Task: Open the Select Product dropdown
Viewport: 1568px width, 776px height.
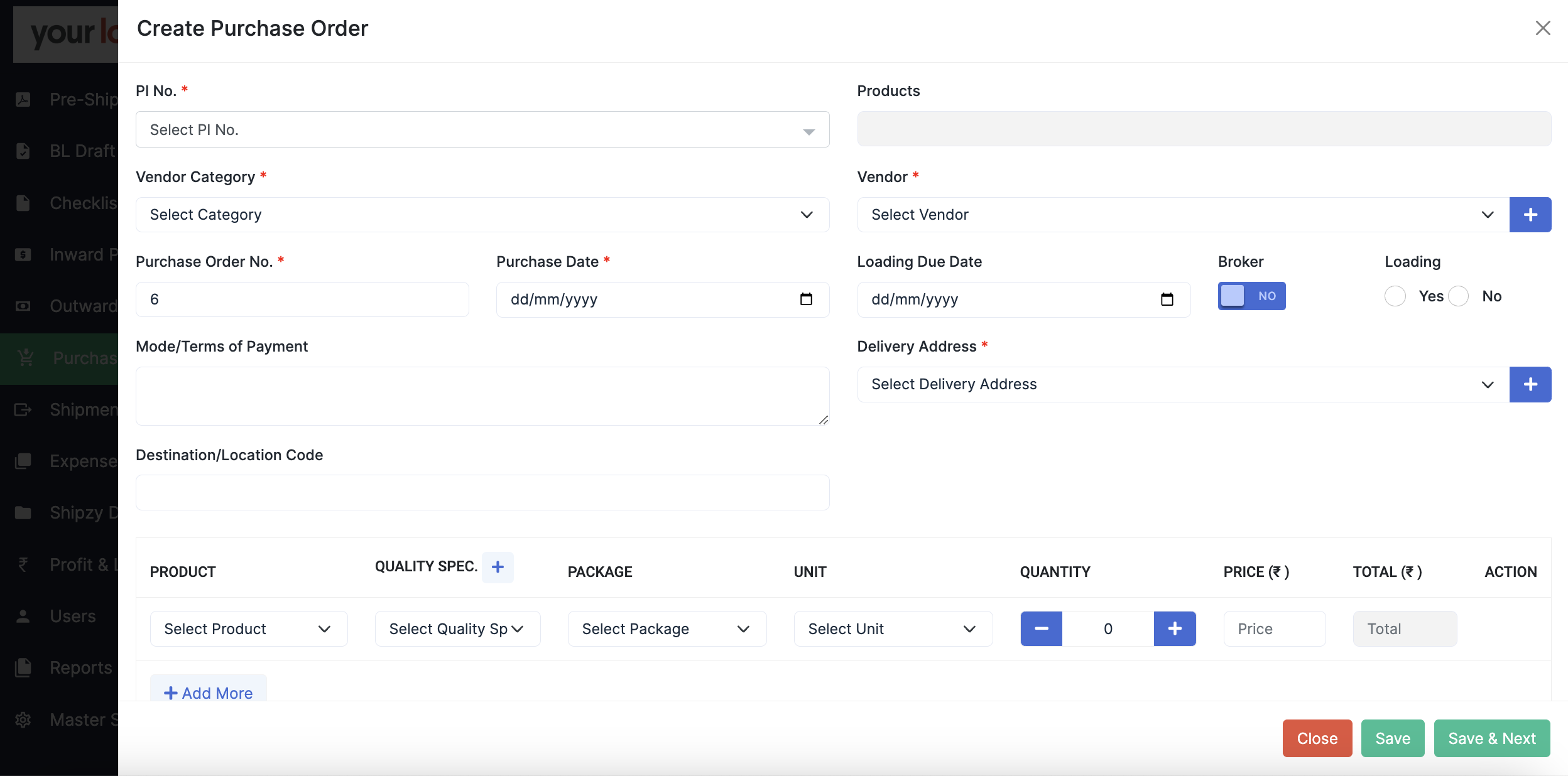Action: point(248,628)
